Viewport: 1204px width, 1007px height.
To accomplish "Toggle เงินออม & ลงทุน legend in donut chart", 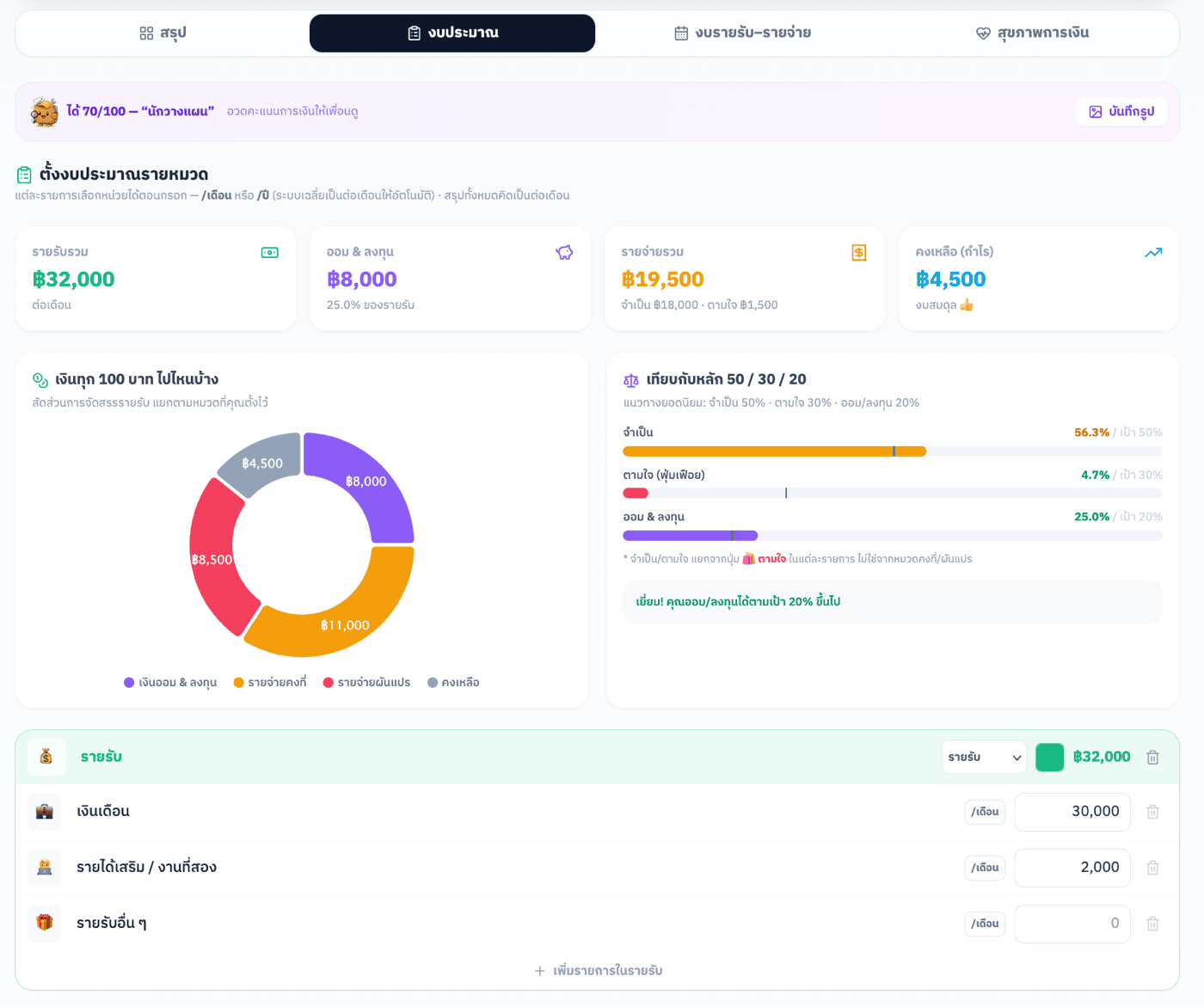I will 170,683.
